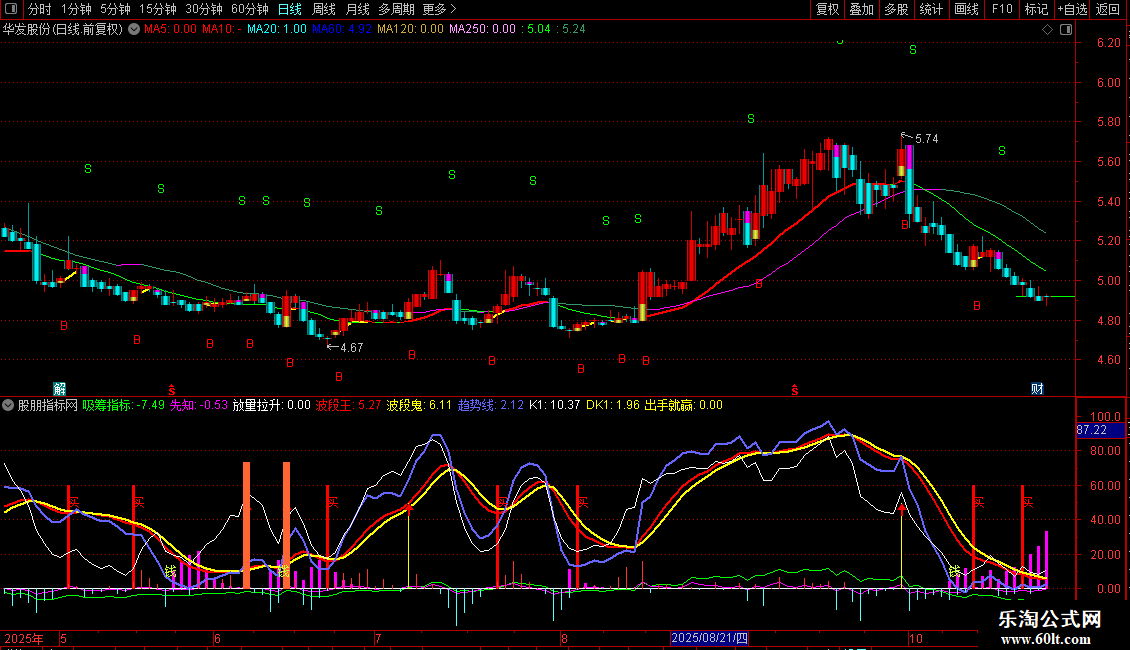Screen dimensions: 1130x650
Task: Click month 10 on the time axis
Action: tap(915, 638)
